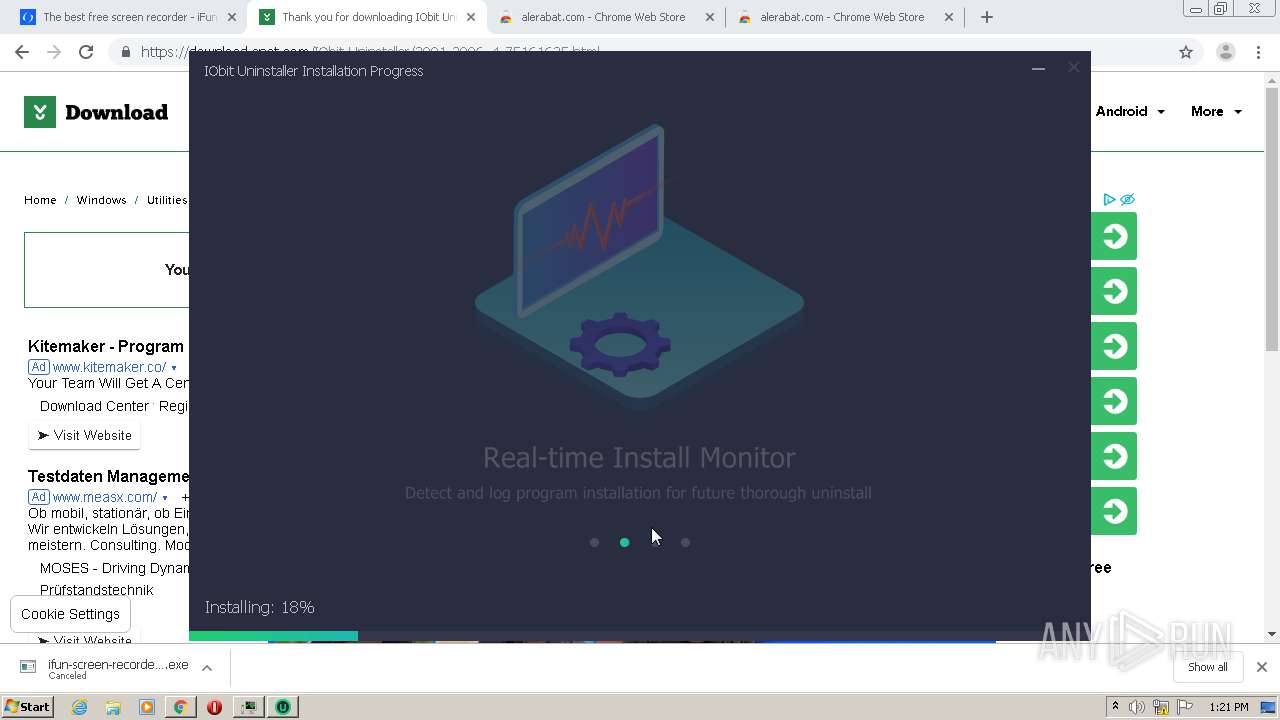Open Chrome from the taskbar
The height and width of the screenshot is (720, 1280).
(x=180, y=707)
